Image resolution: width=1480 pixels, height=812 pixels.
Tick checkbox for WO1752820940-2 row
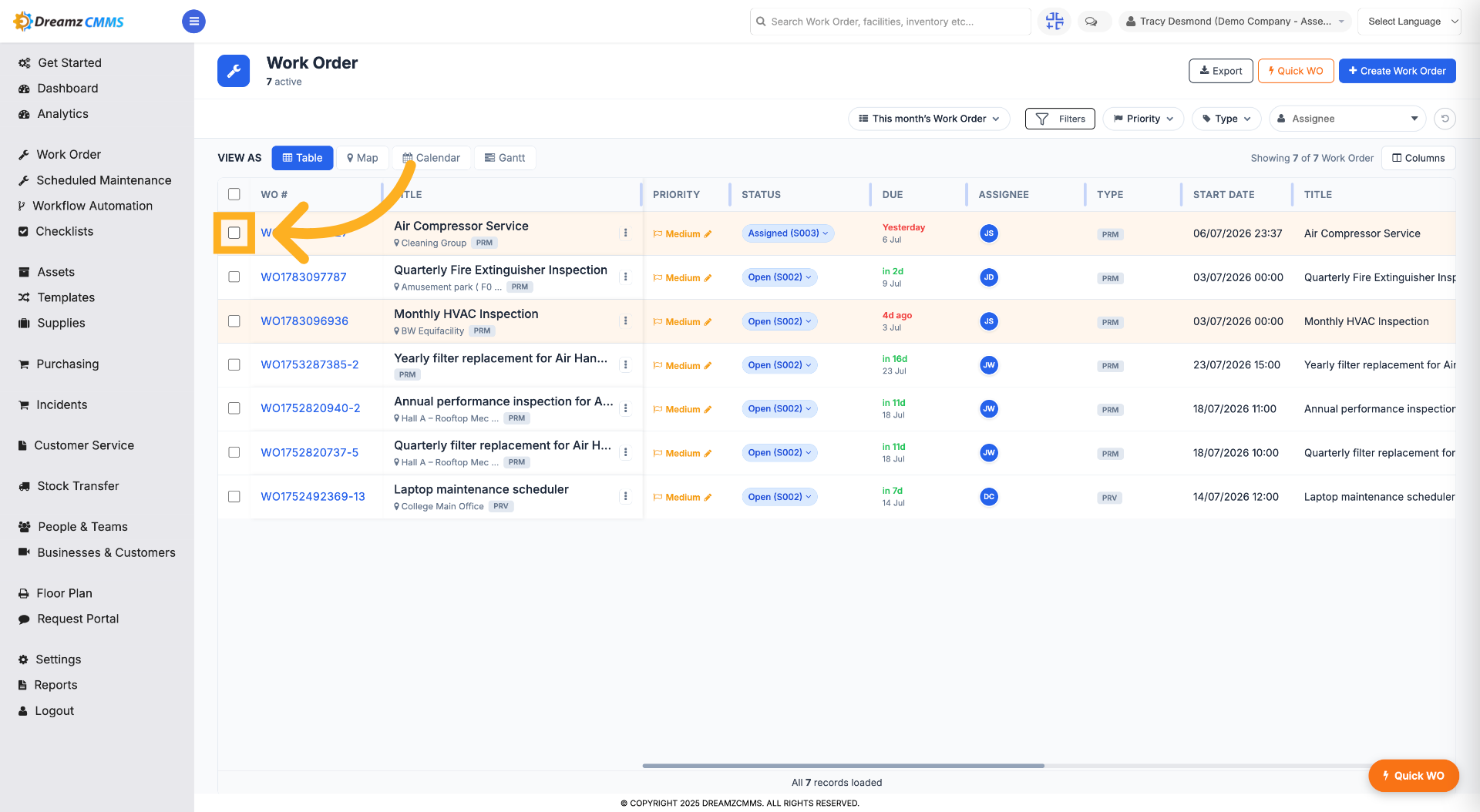point(234,408)
